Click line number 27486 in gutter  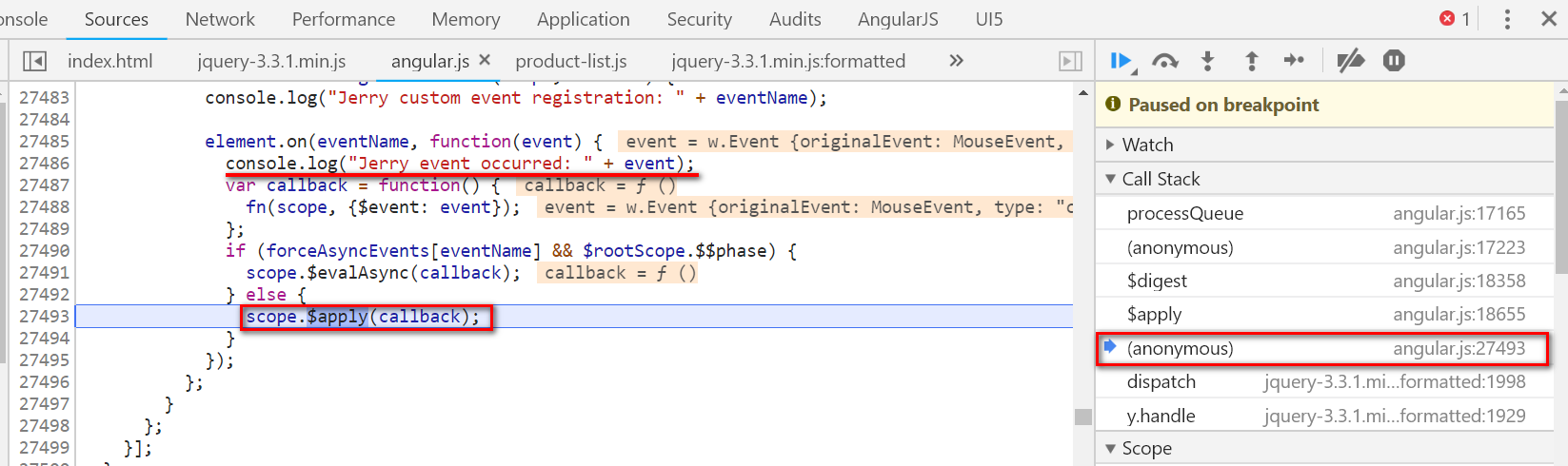44,163
